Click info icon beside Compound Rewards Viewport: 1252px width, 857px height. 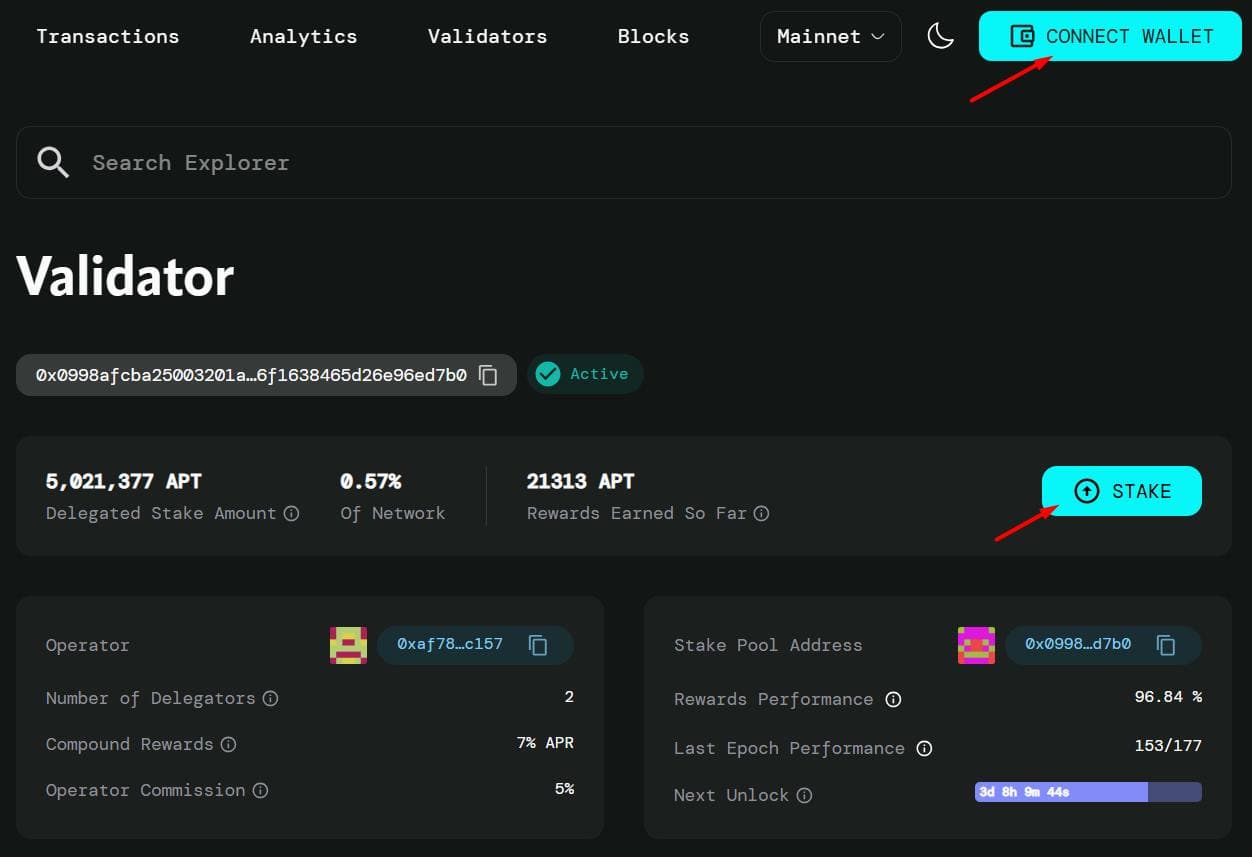point(228,744)
